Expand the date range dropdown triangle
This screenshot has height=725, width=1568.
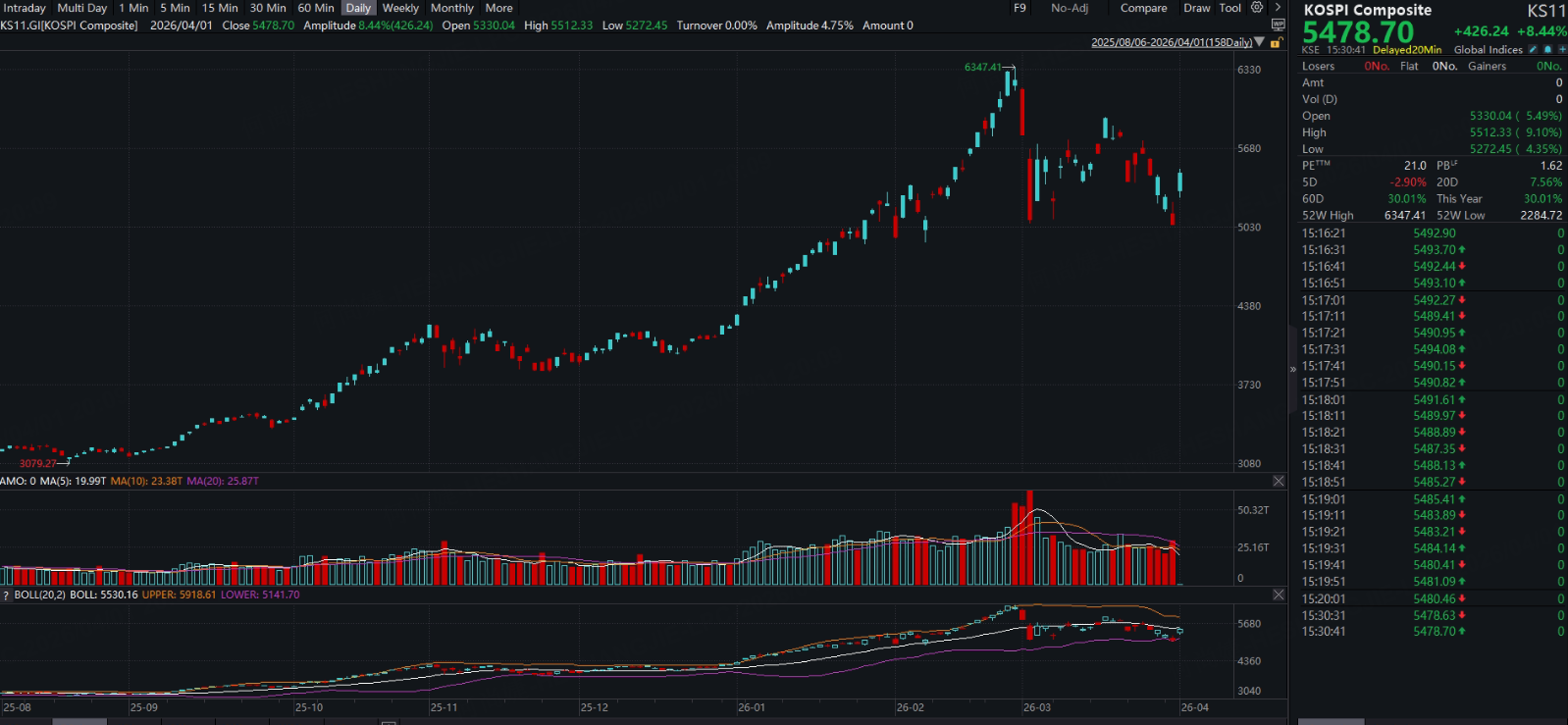(1260, 42)
